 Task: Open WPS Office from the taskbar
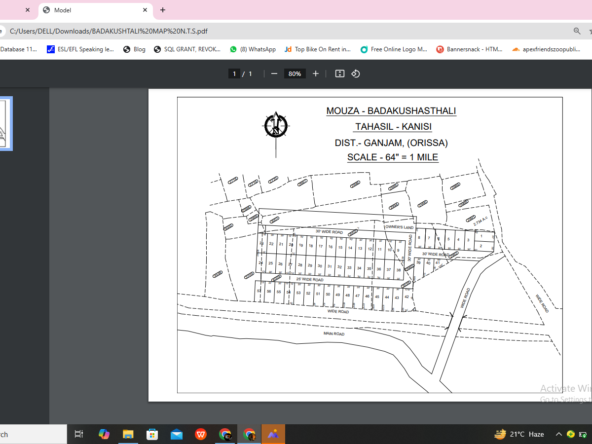tap(200, 434)
